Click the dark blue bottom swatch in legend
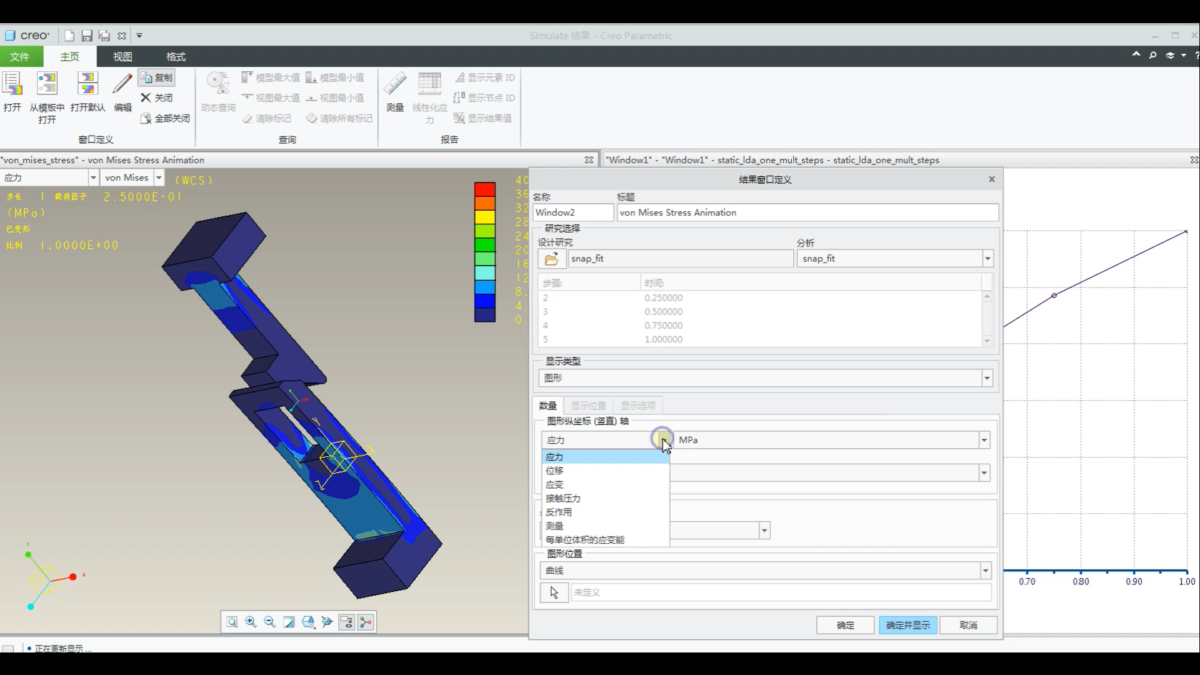 485,314
